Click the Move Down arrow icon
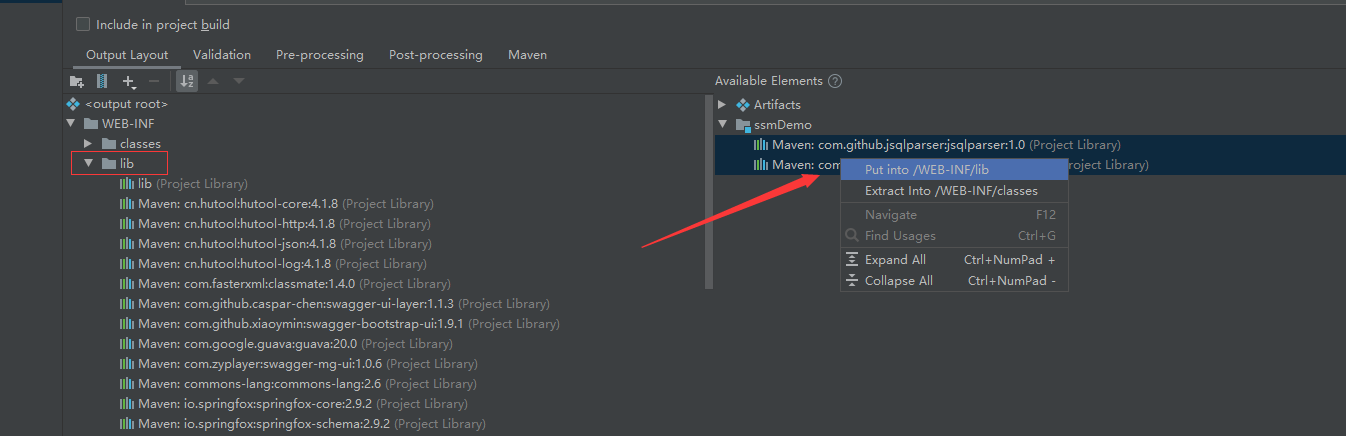This screenshot has height=436, width=1346. coord(239,81)
